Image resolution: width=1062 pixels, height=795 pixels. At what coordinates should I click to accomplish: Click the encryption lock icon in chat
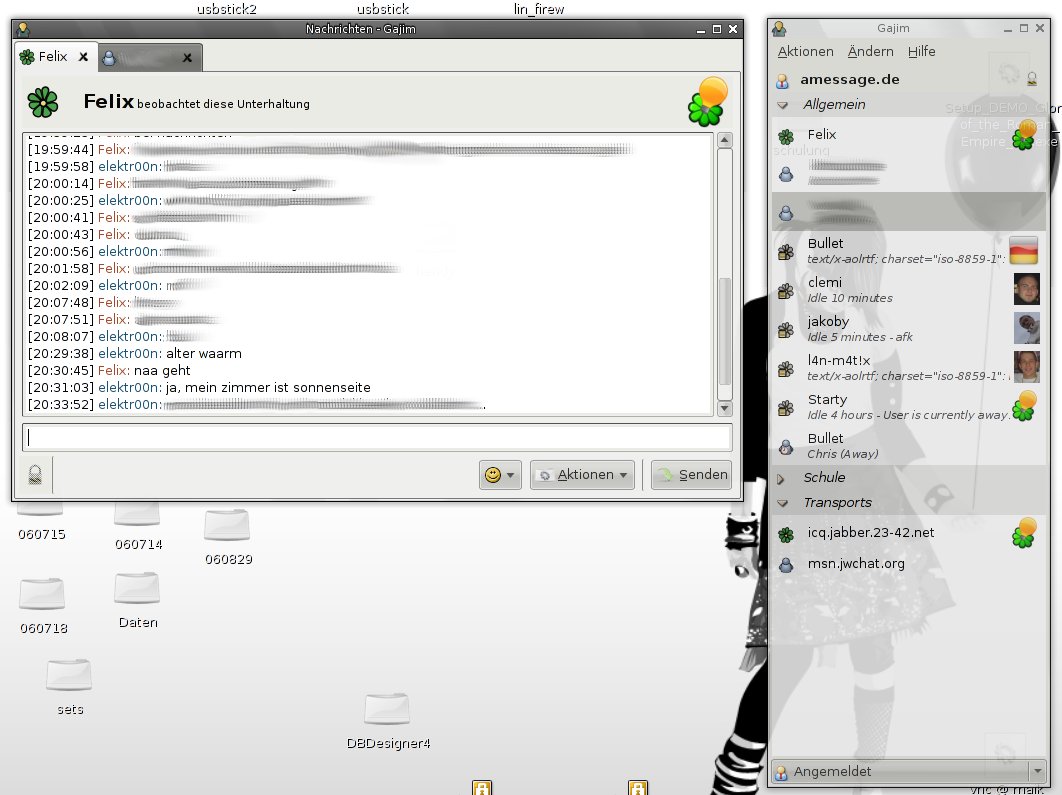tap(35, 475)
